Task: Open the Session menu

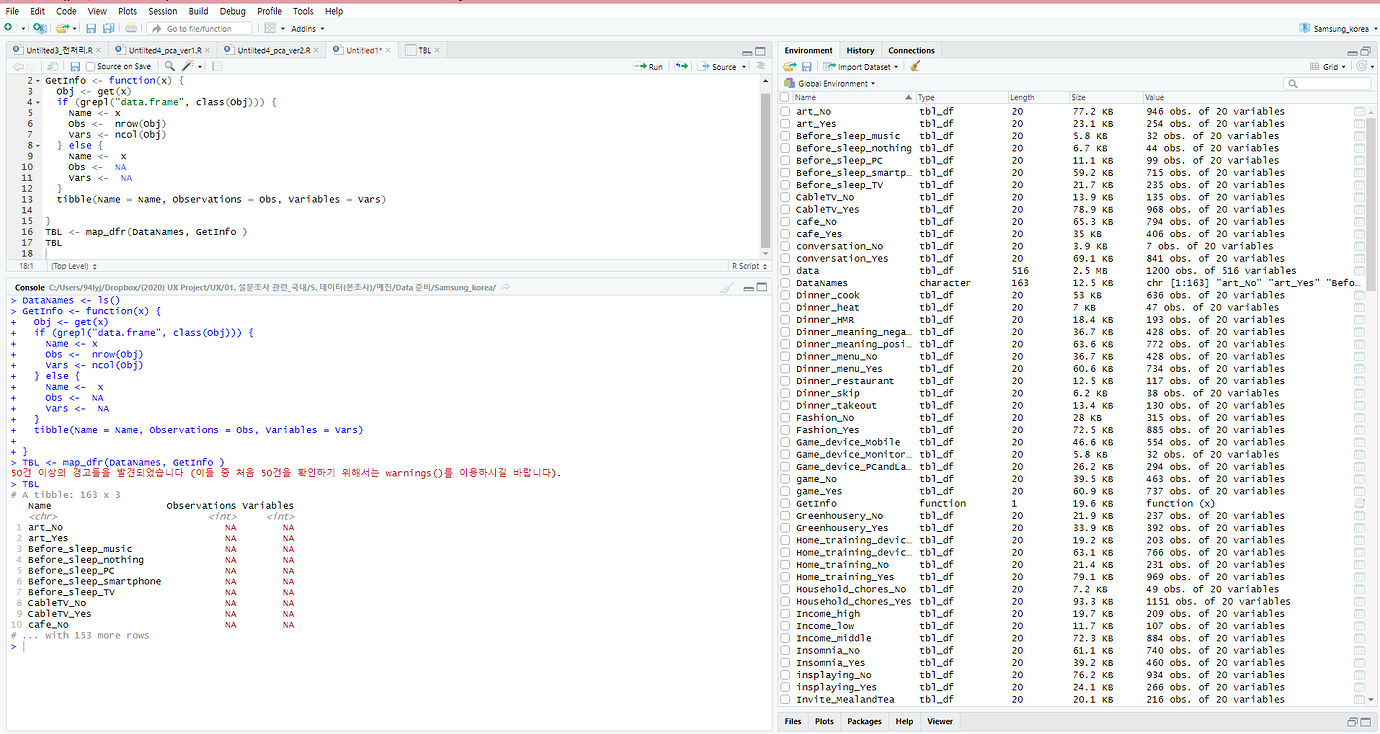Action: [163, 11]
